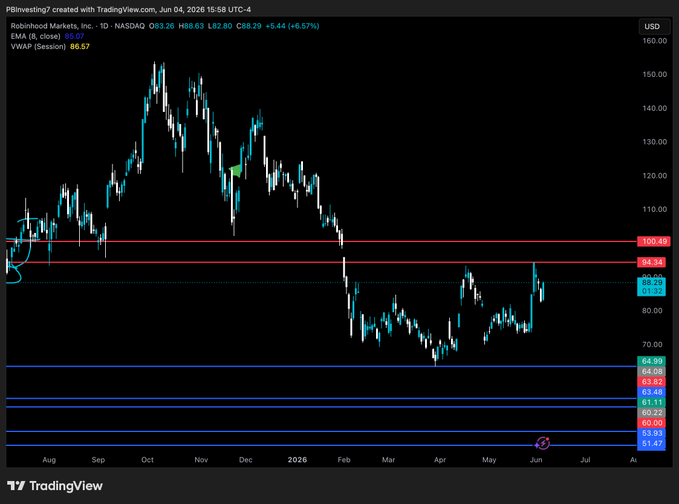679x504 pixels.
Task: Click the PBInvesting7 attribution header text
Action: click(x=128, y=10)
